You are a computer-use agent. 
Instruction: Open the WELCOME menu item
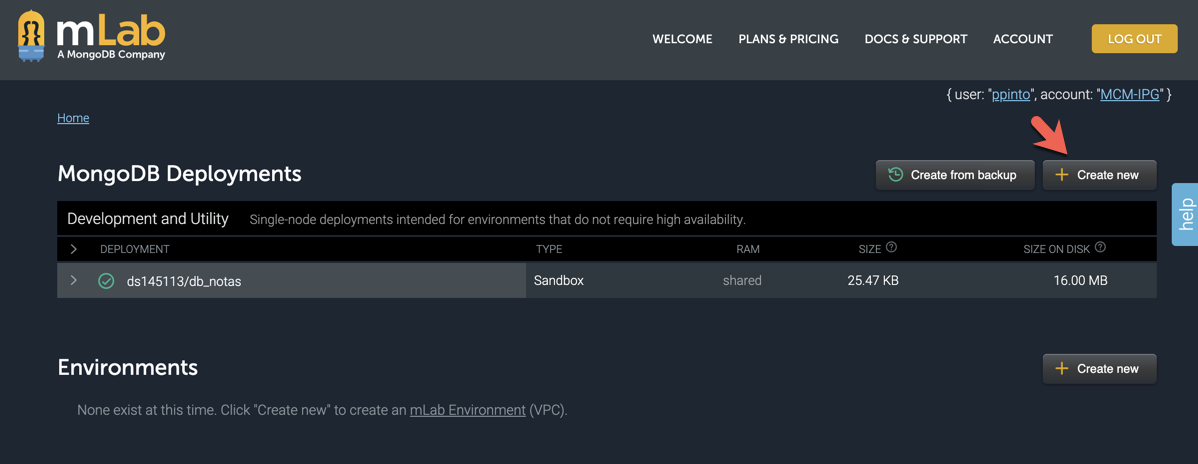coord(682,39)
